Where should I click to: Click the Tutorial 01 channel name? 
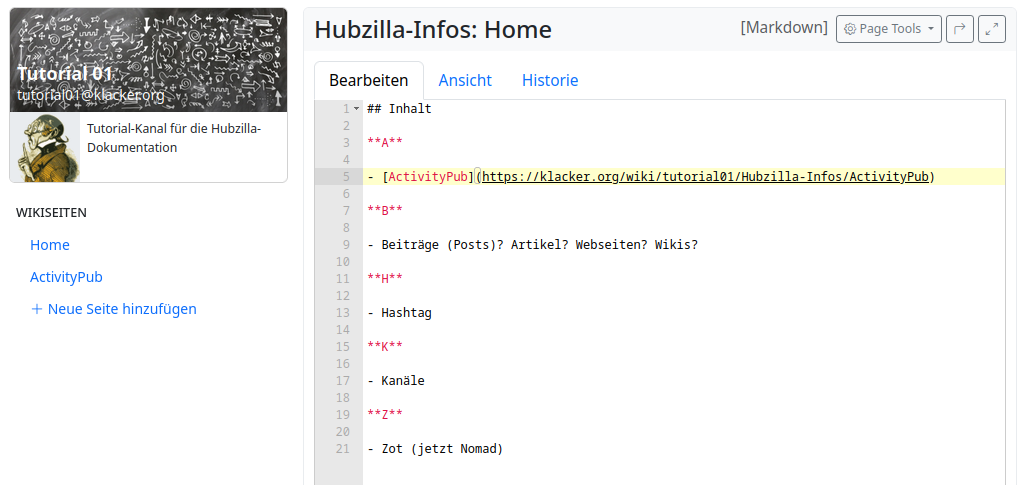coord(65,73)
